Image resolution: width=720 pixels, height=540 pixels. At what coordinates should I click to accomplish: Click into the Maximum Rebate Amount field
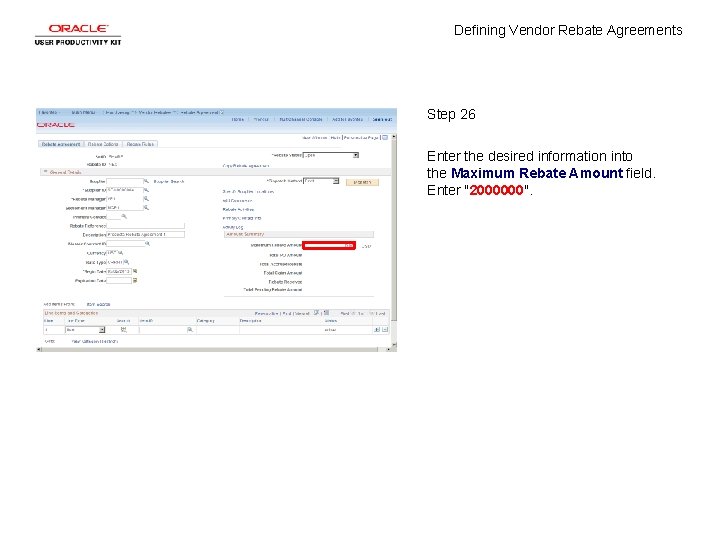click(329, 246)
